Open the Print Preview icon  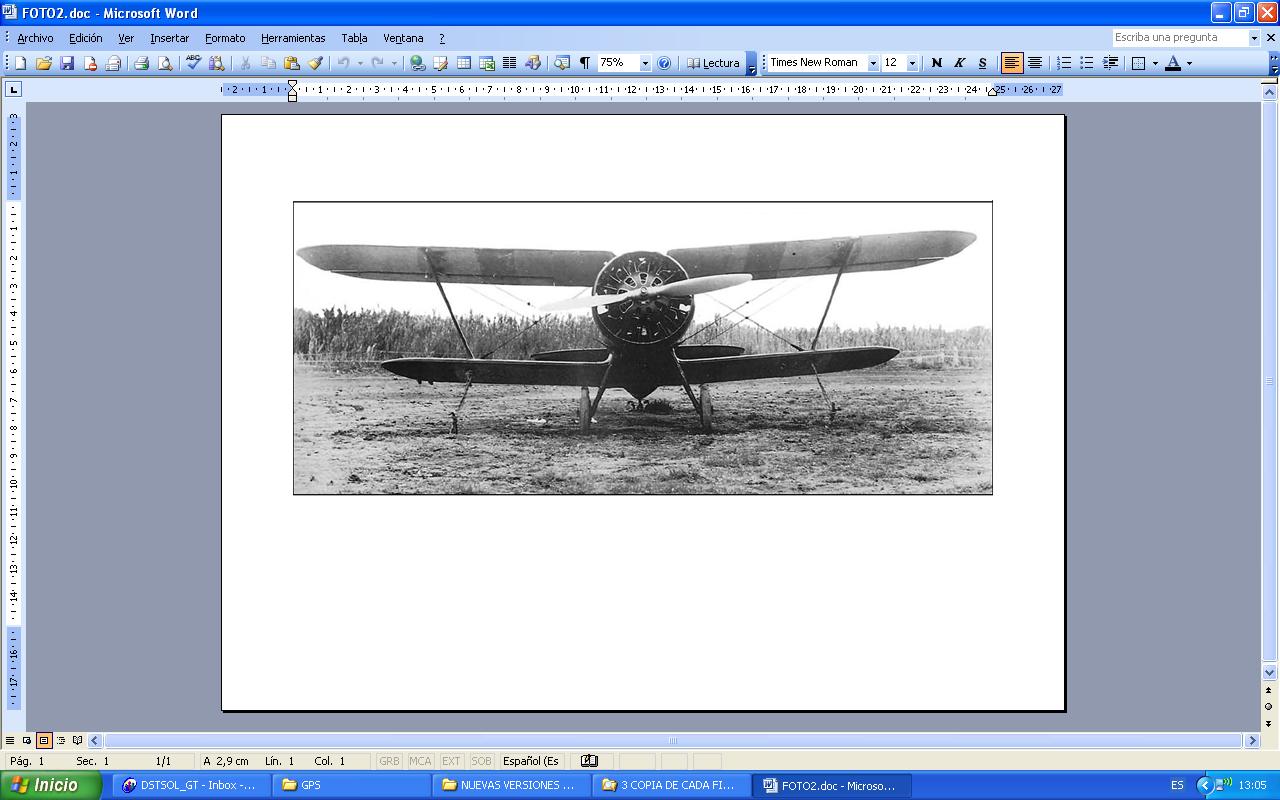(x=164, y=63)
